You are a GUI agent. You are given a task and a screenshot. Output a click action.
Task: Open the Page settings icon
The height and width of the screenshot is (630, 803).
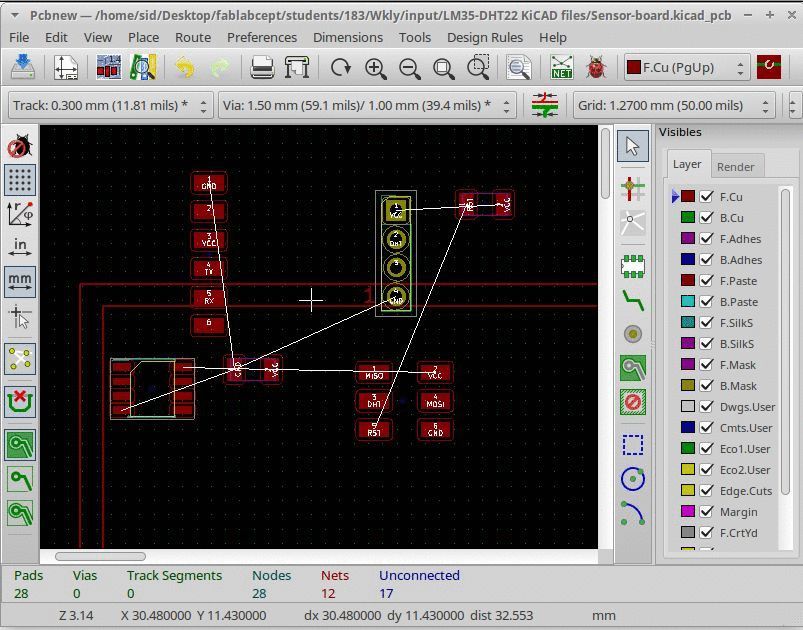tap(66, 68)
